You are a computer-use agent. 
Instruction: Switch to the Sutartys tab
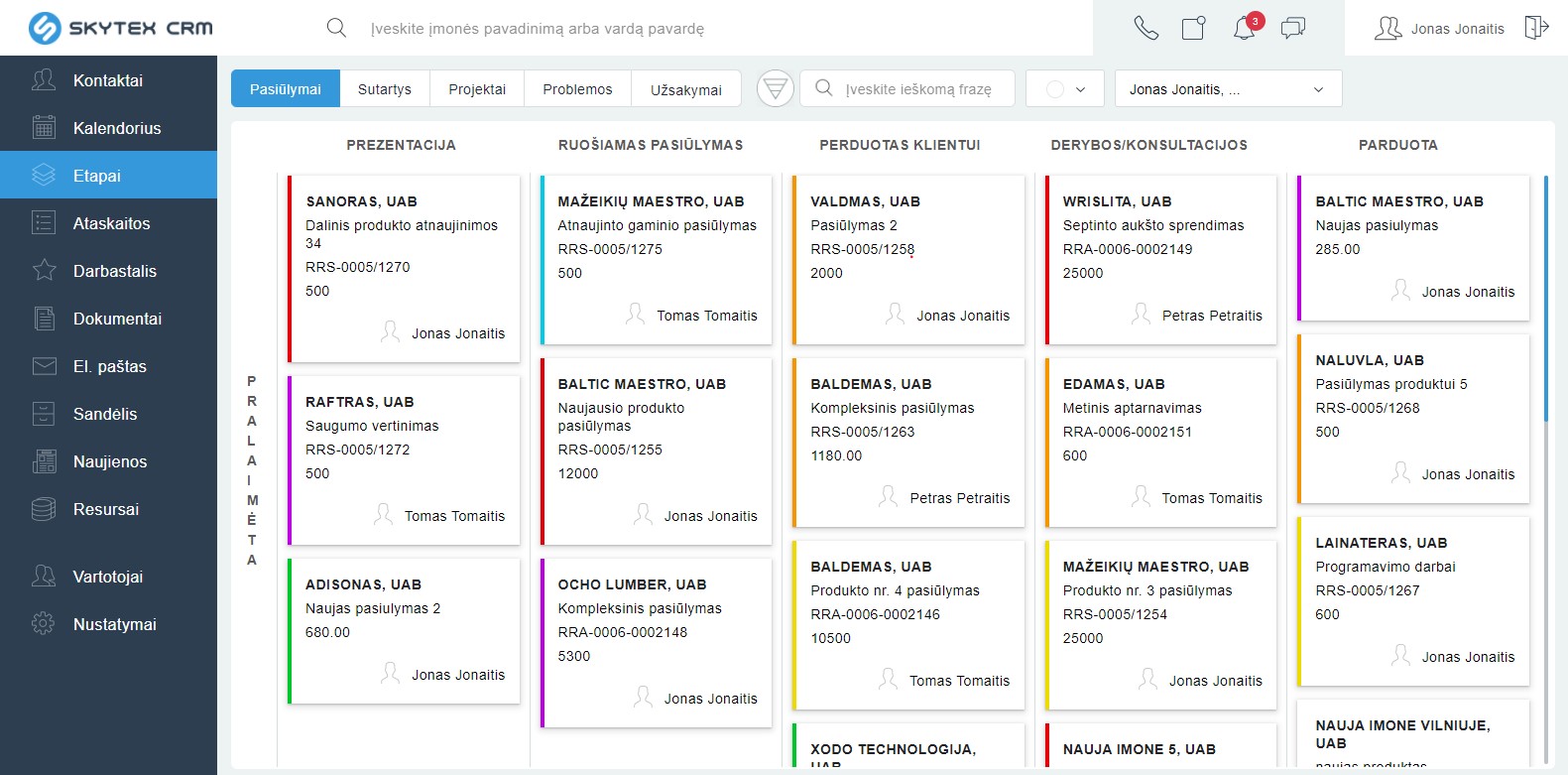click(x=385, y=88)
